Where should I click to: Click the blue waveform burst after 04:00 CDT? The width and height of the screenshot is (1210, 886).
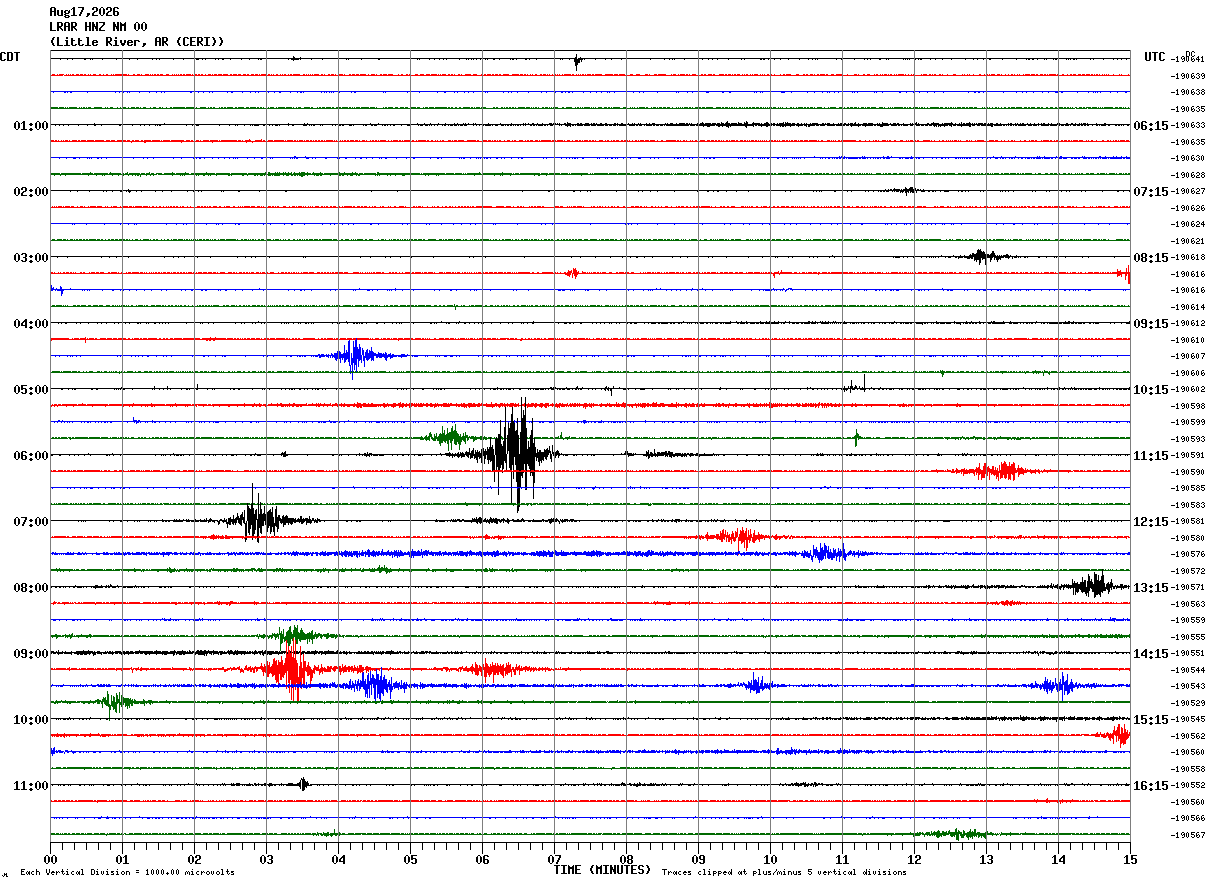pyautogui.click(x=354, y=356)
